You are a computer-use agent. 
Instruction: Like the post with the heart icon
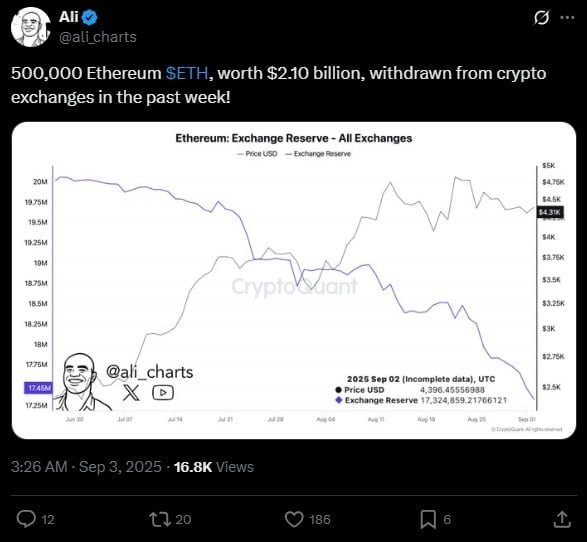294,520
